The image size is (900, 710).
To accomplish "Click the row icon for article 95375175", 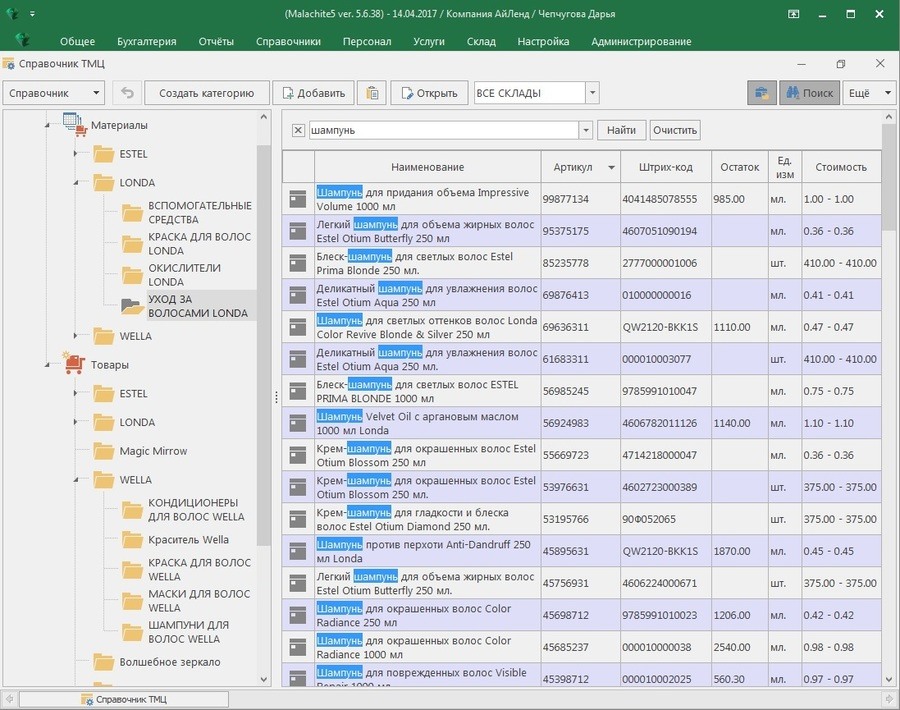I will coord(298,231).
